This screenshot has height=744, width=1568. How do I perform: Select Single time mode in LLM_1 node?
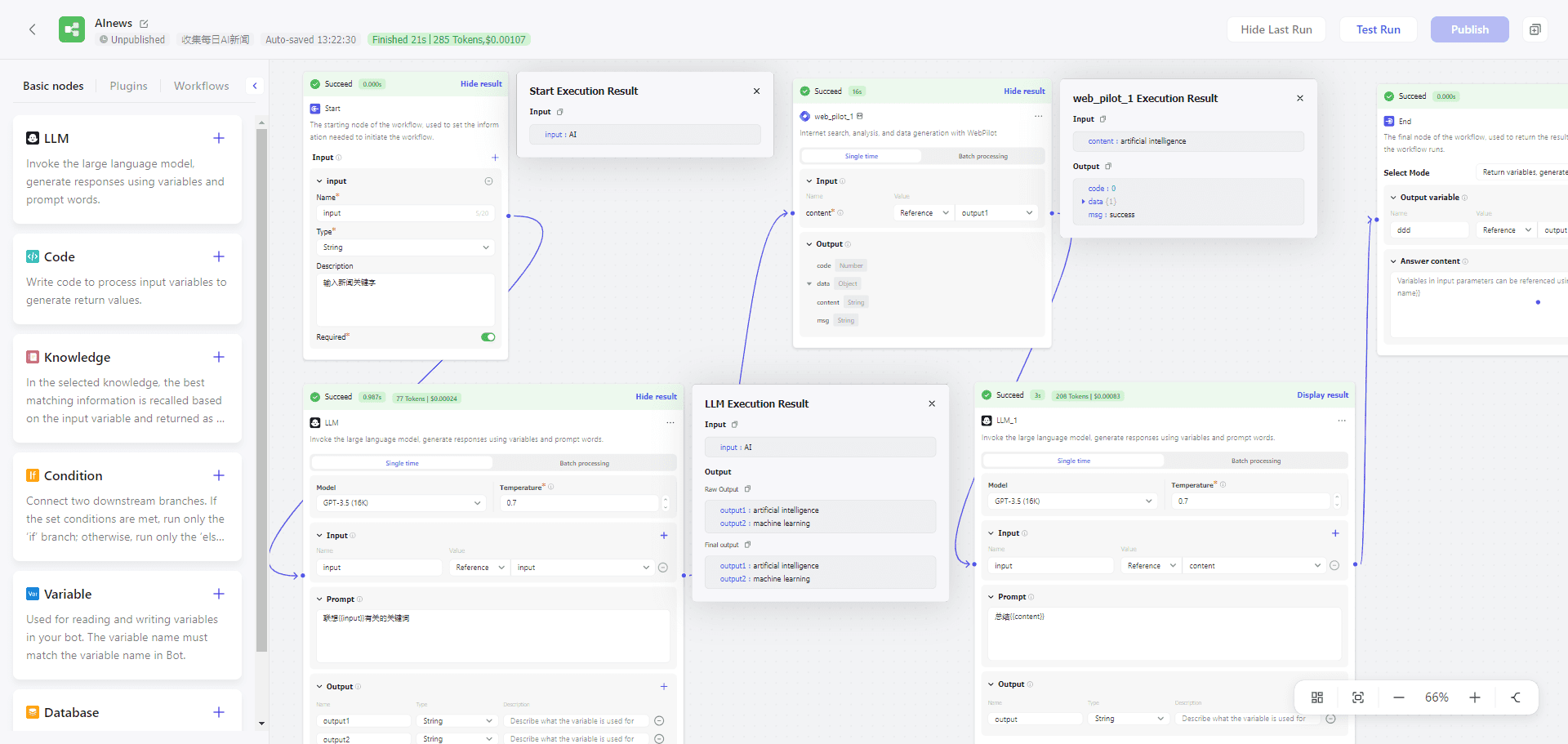click(1074, 461)
